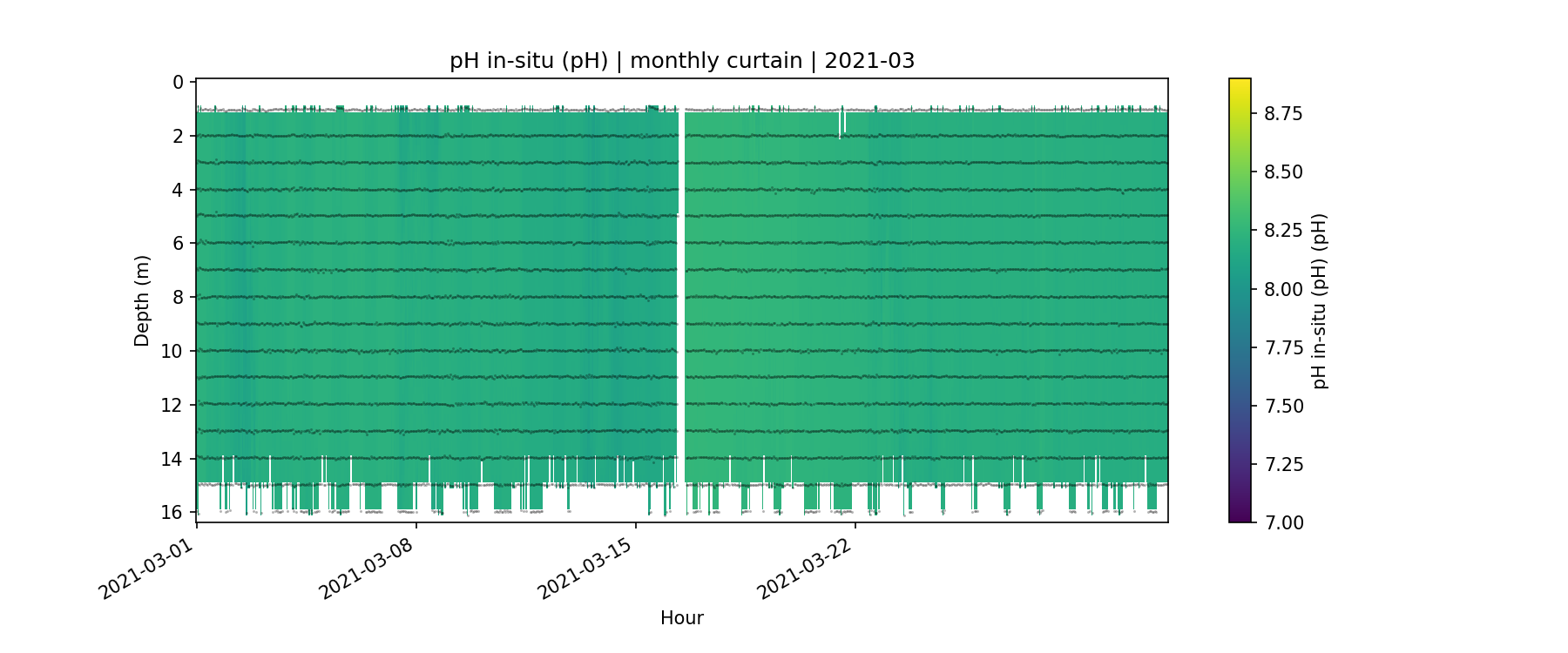Click the plot title mentioning monthly curtain
1568x653 pixels.
(x=681, y=61)
